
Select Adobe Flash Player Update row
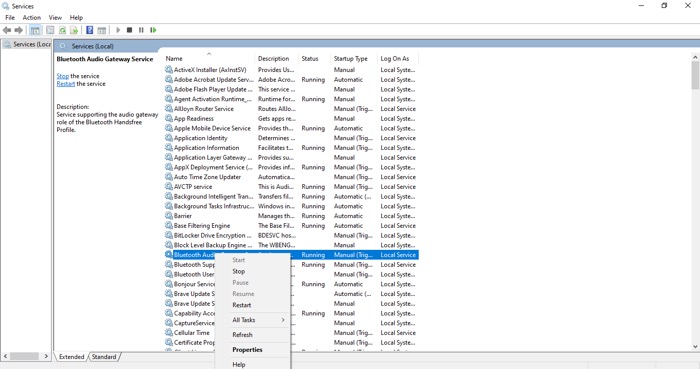291,89
